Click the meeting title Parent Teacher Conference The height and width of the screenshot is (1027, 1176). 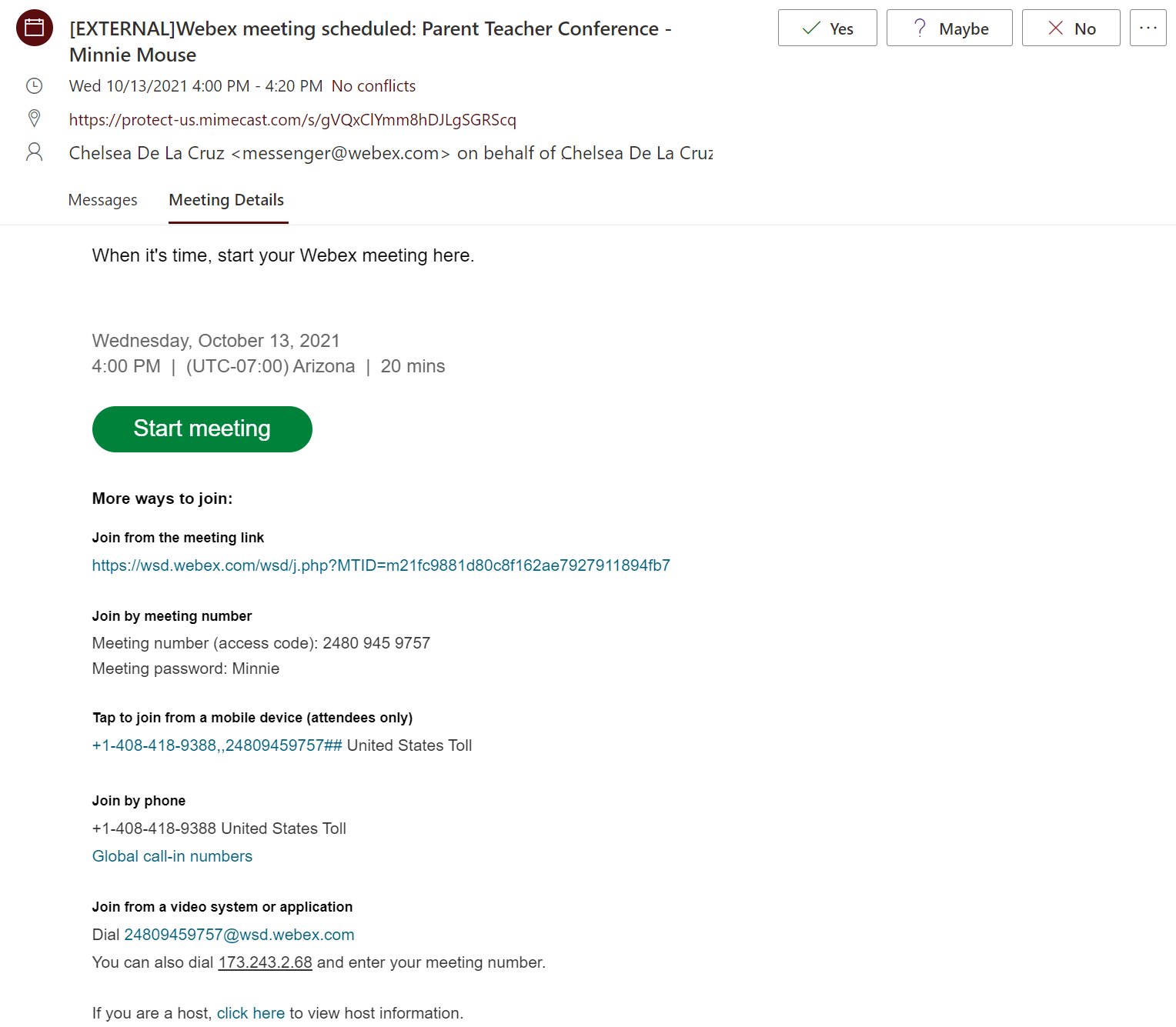click(370, 42)
